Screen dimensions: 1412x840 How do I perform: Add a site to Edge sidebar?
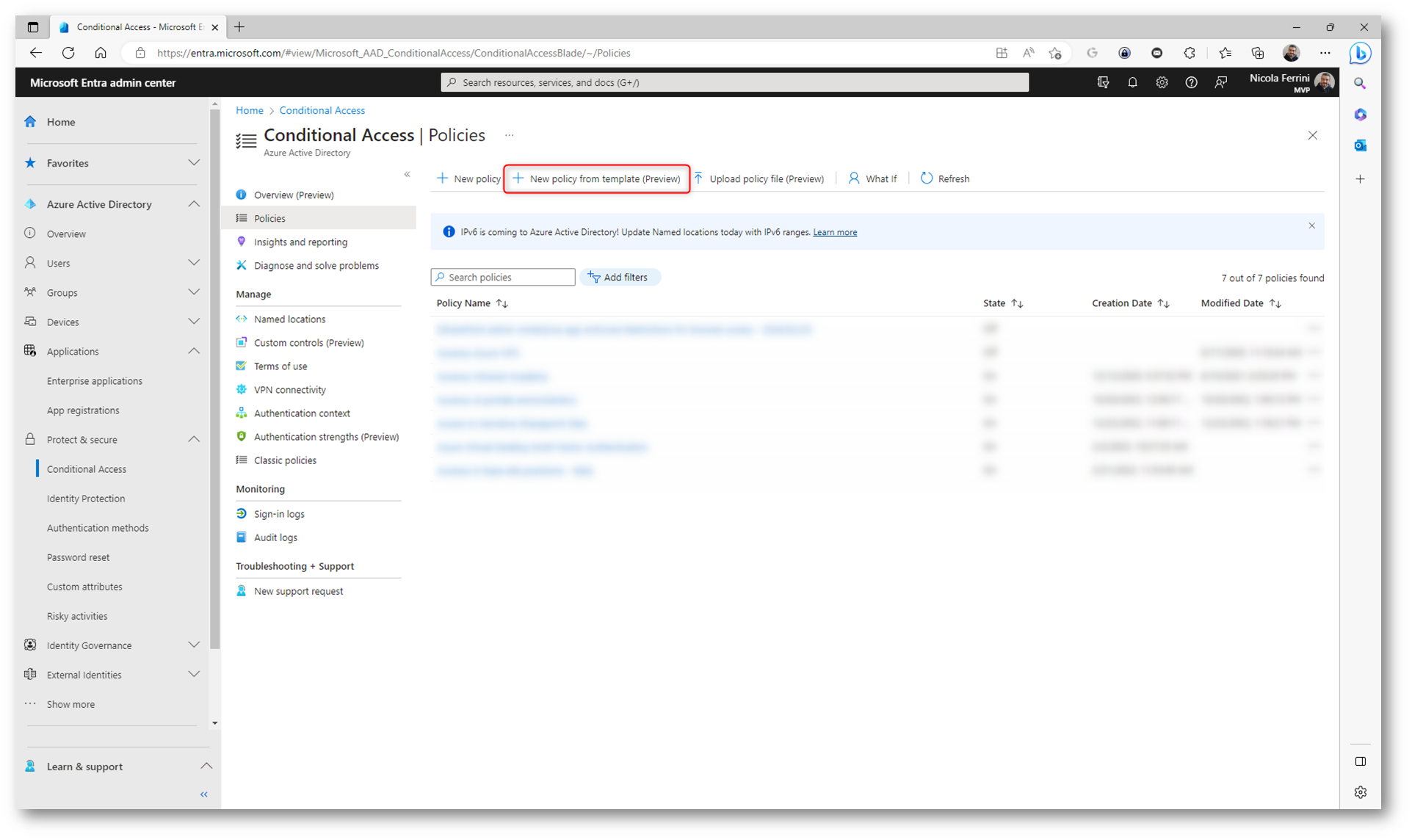click(x=1361, y=179)
